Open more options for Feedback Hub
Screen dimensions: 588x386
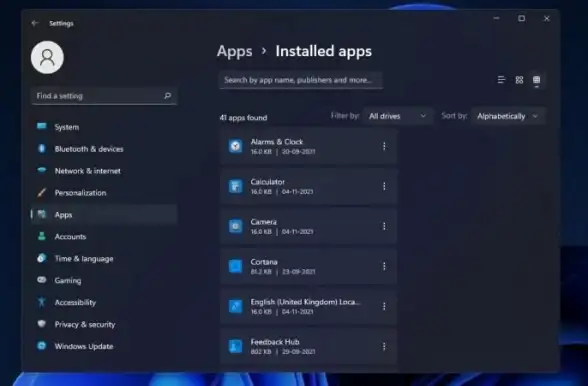pyautogui.click(x=384, y=347)
